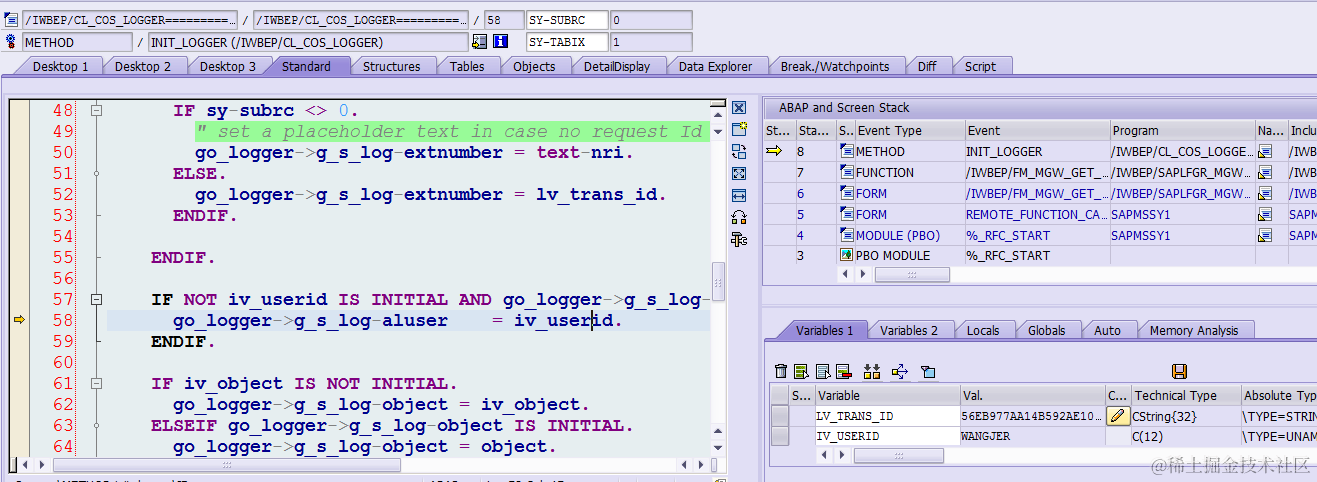This screenshot has width=1317, height=482.
Task: Click the METHOD event type icon in stack
Action: coord(846,152)
